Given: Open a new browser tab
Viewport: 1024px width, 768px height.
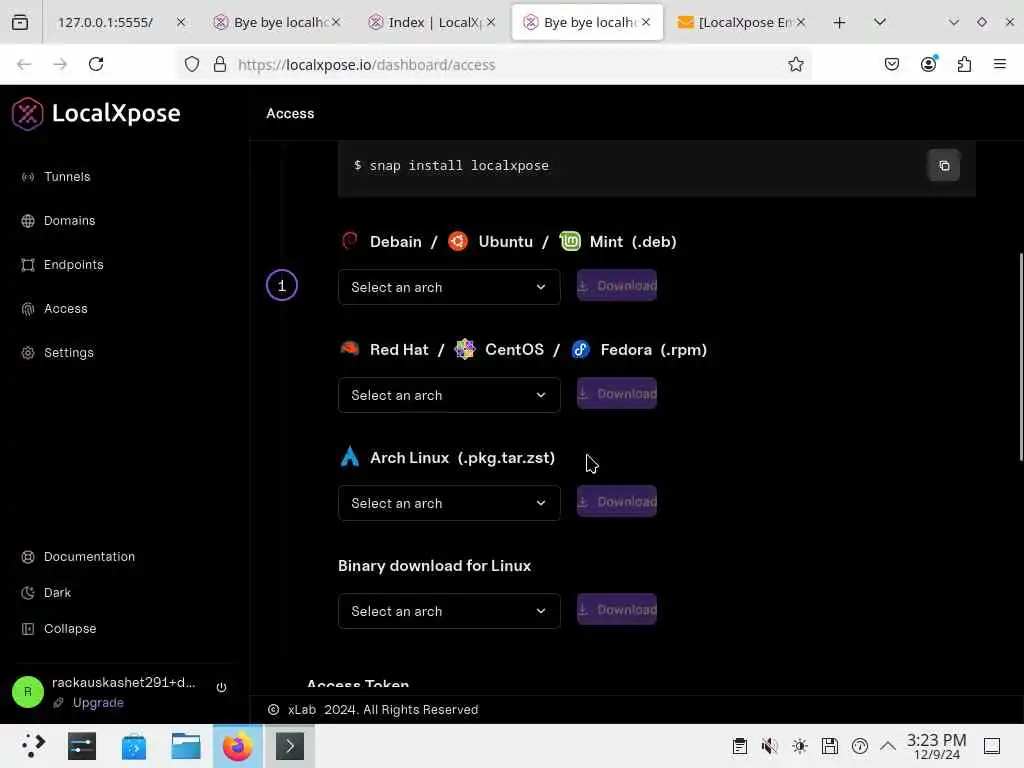Looking at the screenshot, I should [x=839, y=22].
